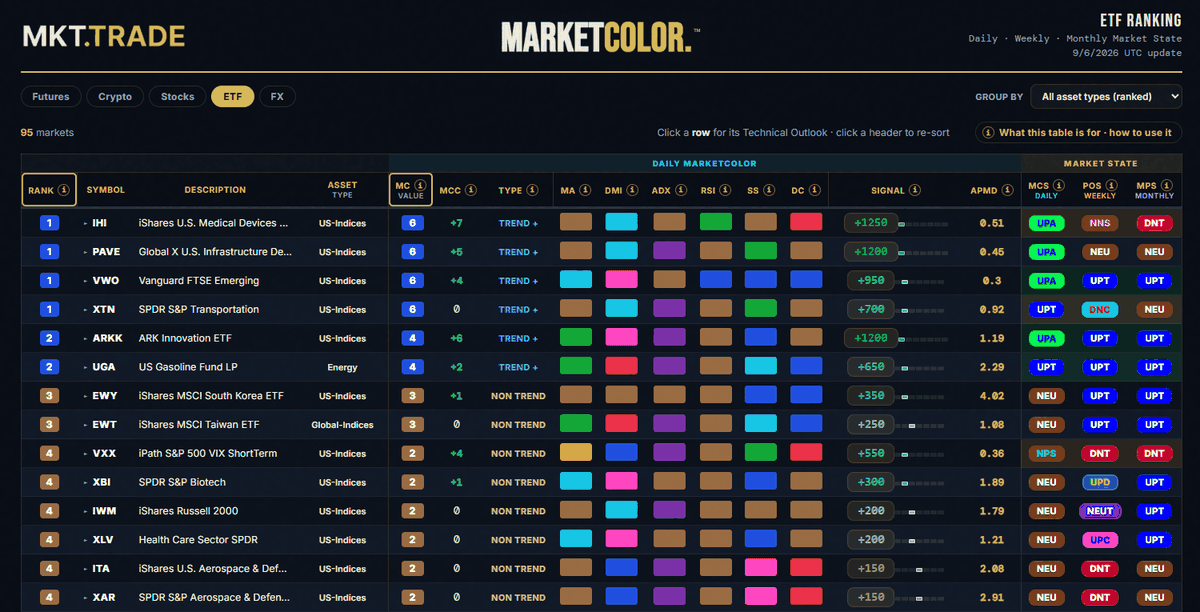This screenshot has height=612, width=1200.
Task: Expand the IHI row arrow
Action: coord(85,224)
